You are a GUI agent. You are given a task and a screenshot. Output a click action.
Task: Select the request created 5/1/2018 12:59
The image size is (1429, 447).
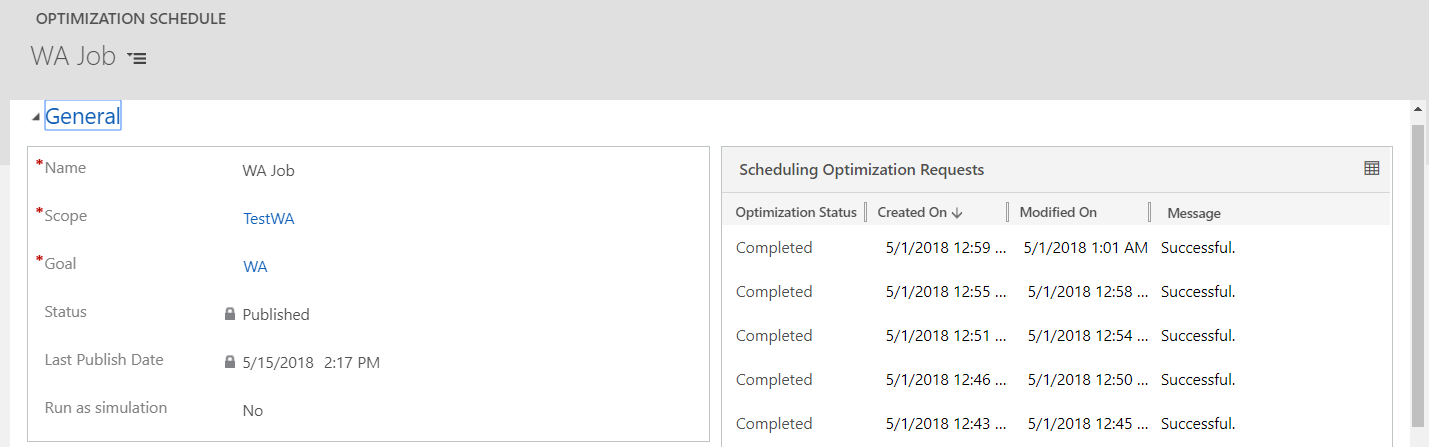(x=1055, y=247)
